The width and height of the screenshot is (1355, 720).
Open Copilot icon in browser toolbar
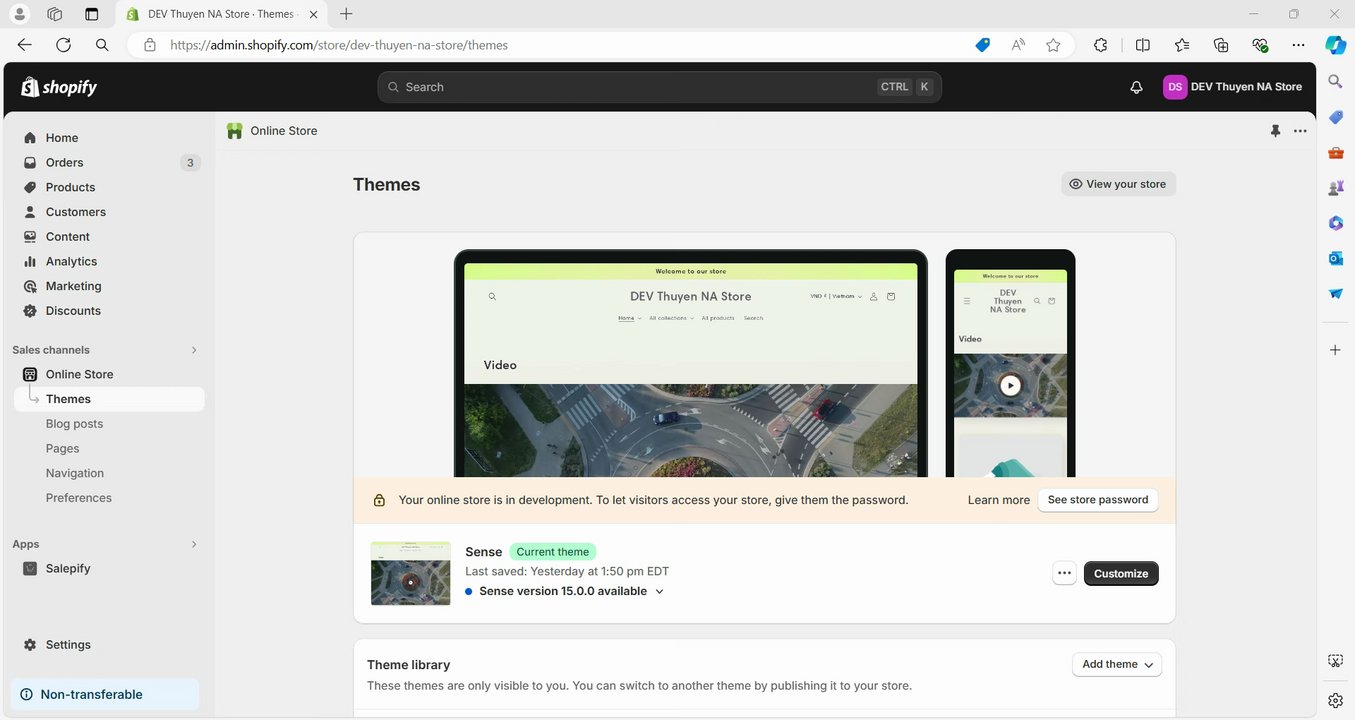[x=1336, y=45]
